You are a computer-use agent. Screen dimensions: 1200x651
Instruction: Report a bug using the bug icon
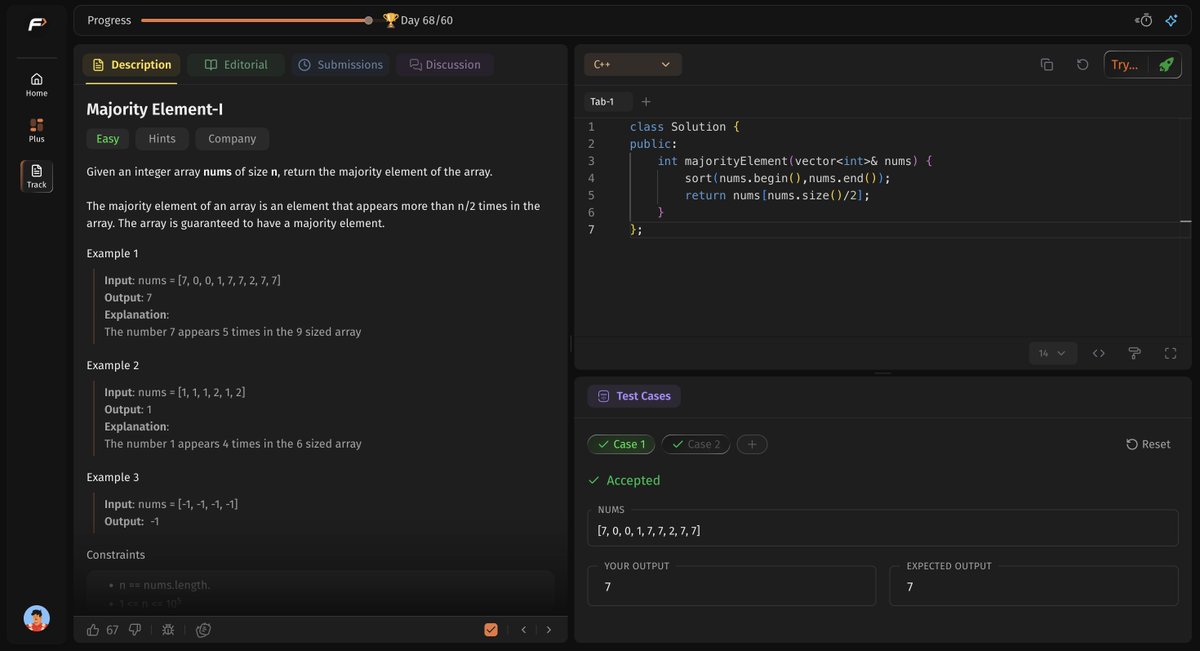(x=168, y=630)
